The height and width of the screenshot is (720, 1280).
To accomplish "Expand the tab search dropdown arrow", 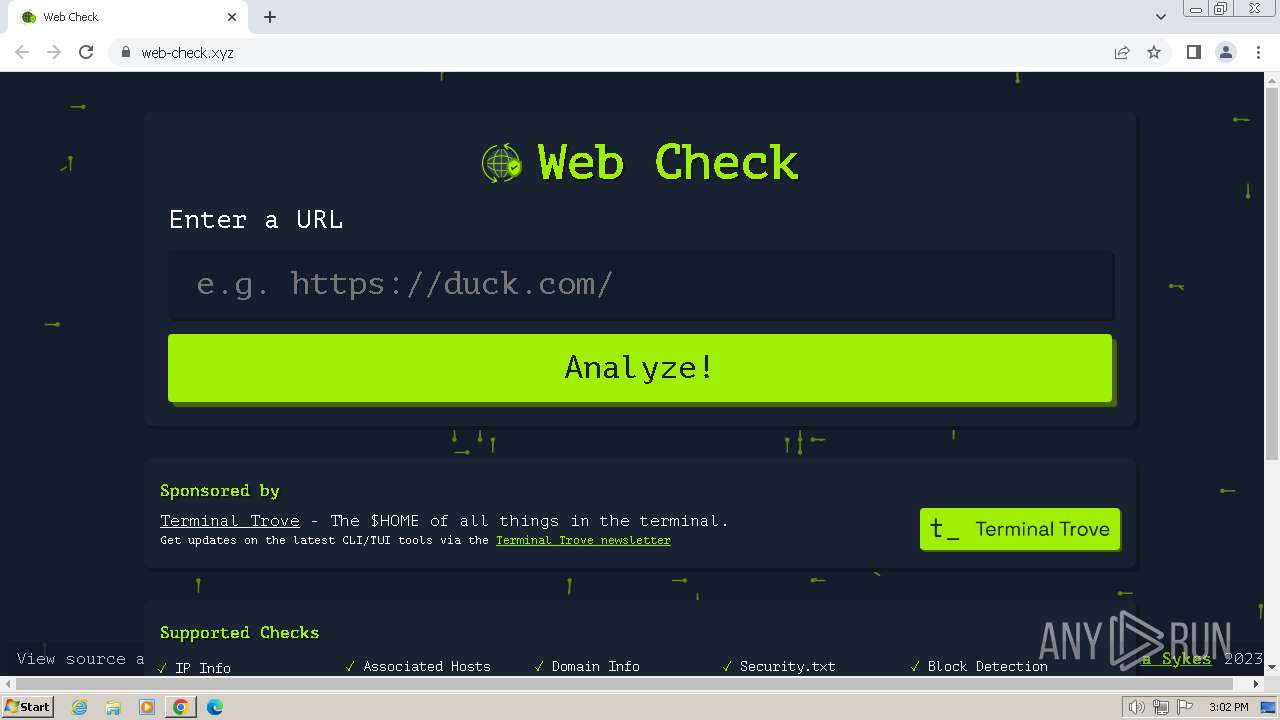I will 1160,17.
